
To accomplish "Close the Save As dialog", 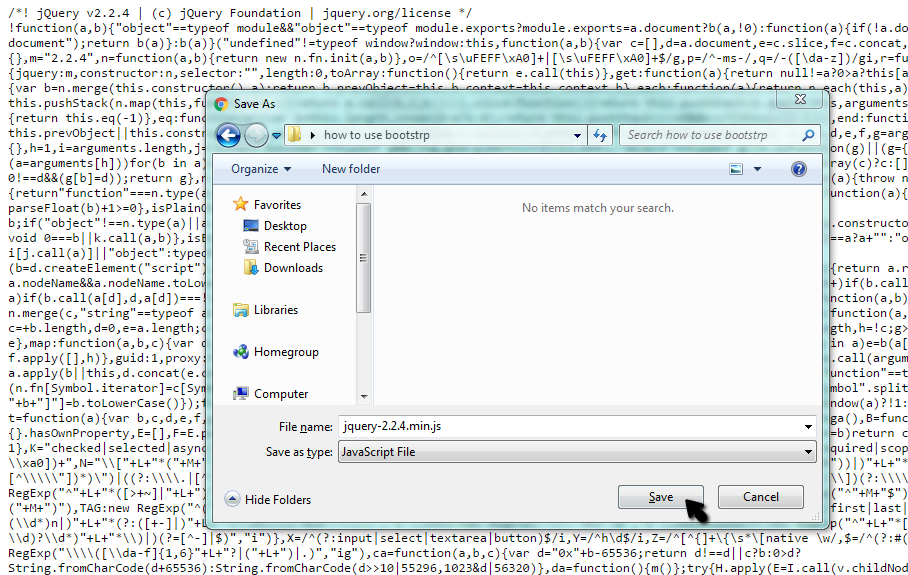I will [x=800, y=99].
